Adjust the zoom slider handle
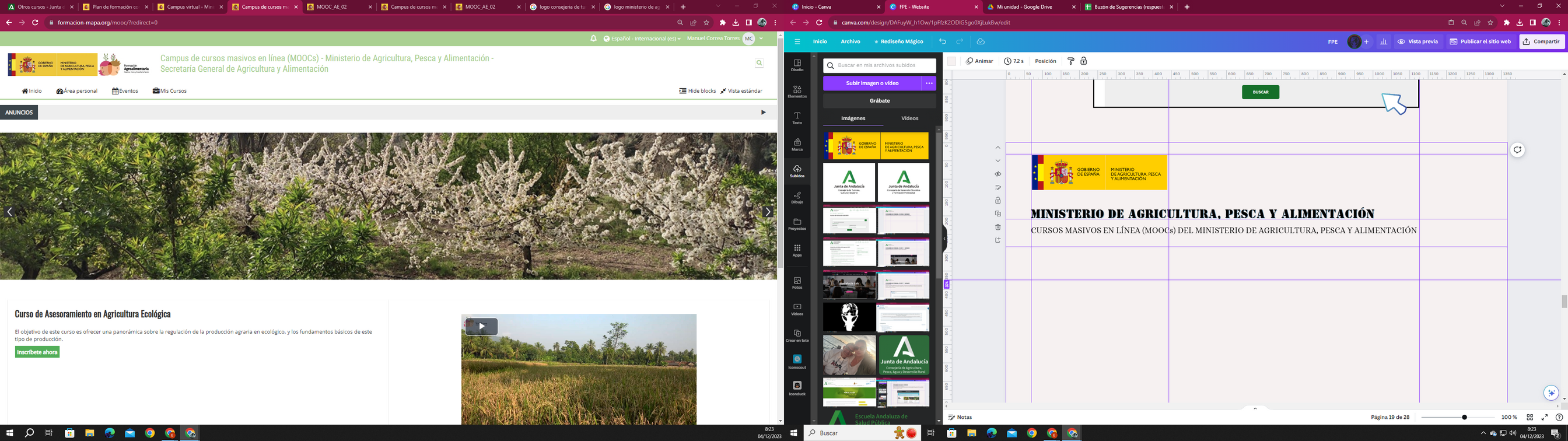1568x441 pixels. (1465, 417)
